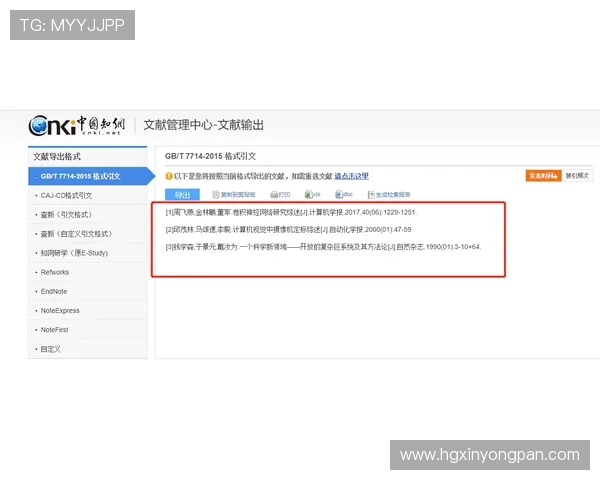Screen dimensions: 600x480
Task: Select CAJ-CD格式引文 format
Action: click(x=88, y=195)
